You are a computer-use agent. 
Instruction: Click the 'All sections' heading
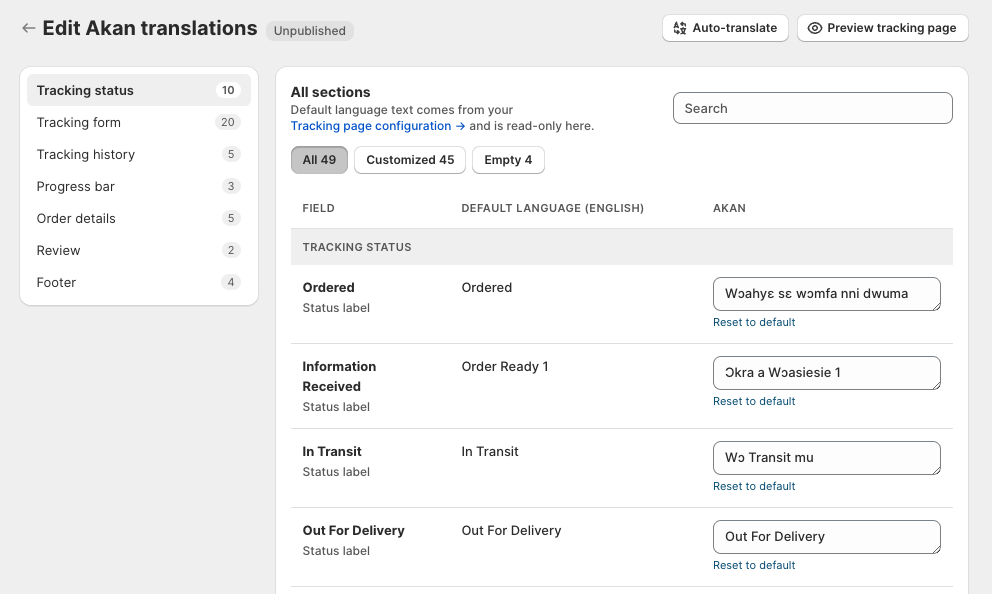tap(330, 92)
